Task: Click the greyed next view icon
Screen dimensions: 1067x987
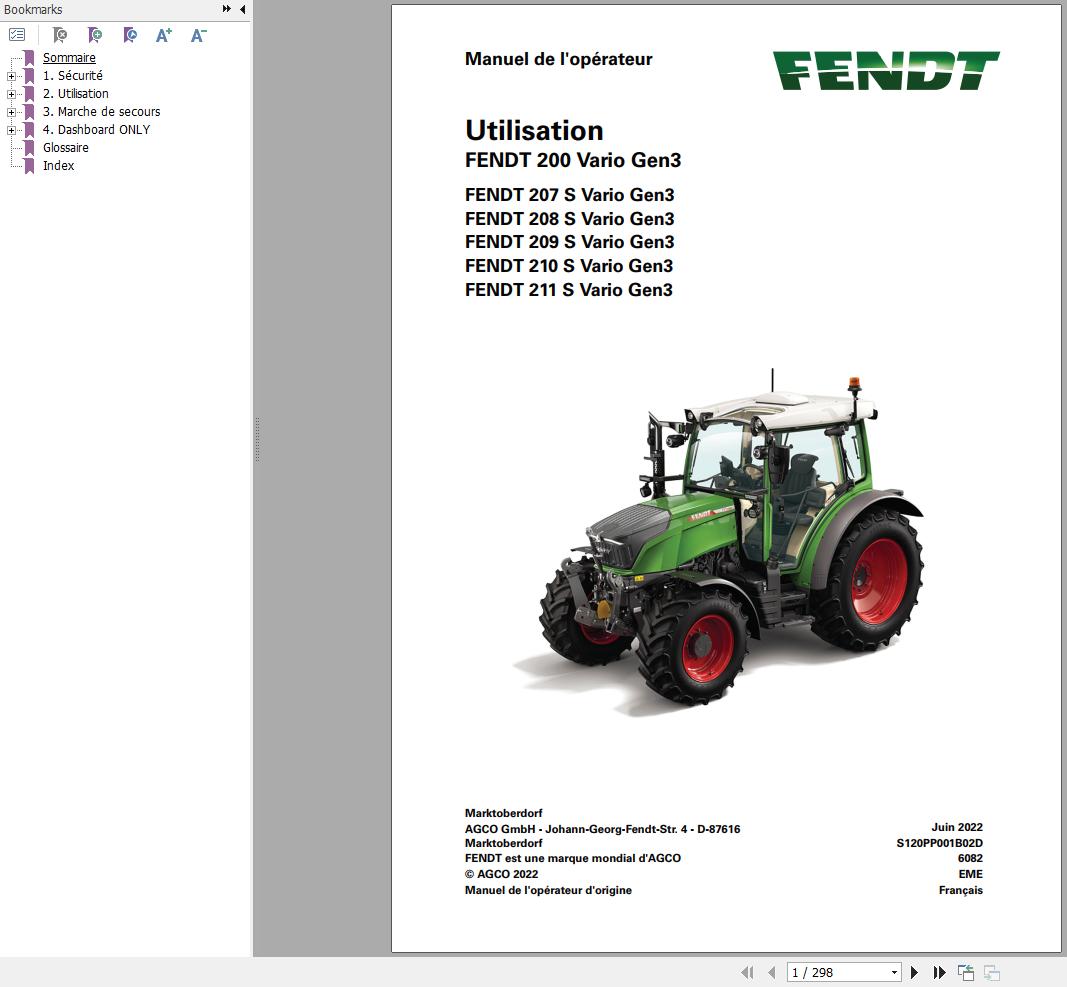Action: pos(991,973)
